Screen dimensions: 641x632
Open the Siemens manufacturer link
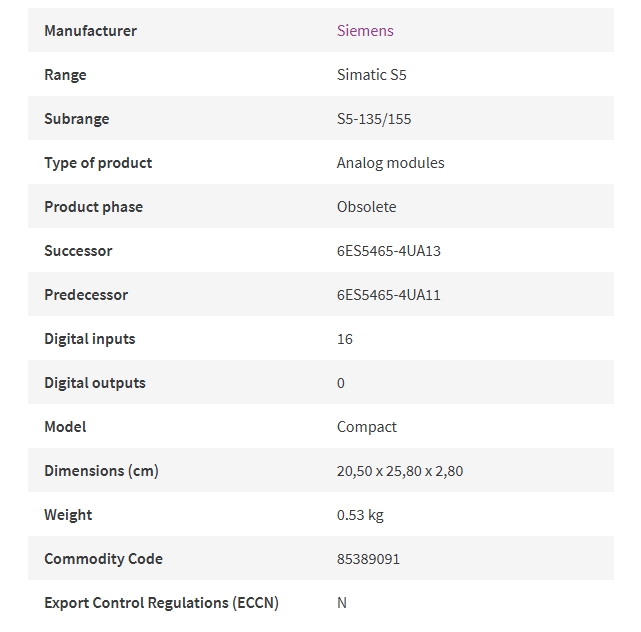[x=365, y=31]
